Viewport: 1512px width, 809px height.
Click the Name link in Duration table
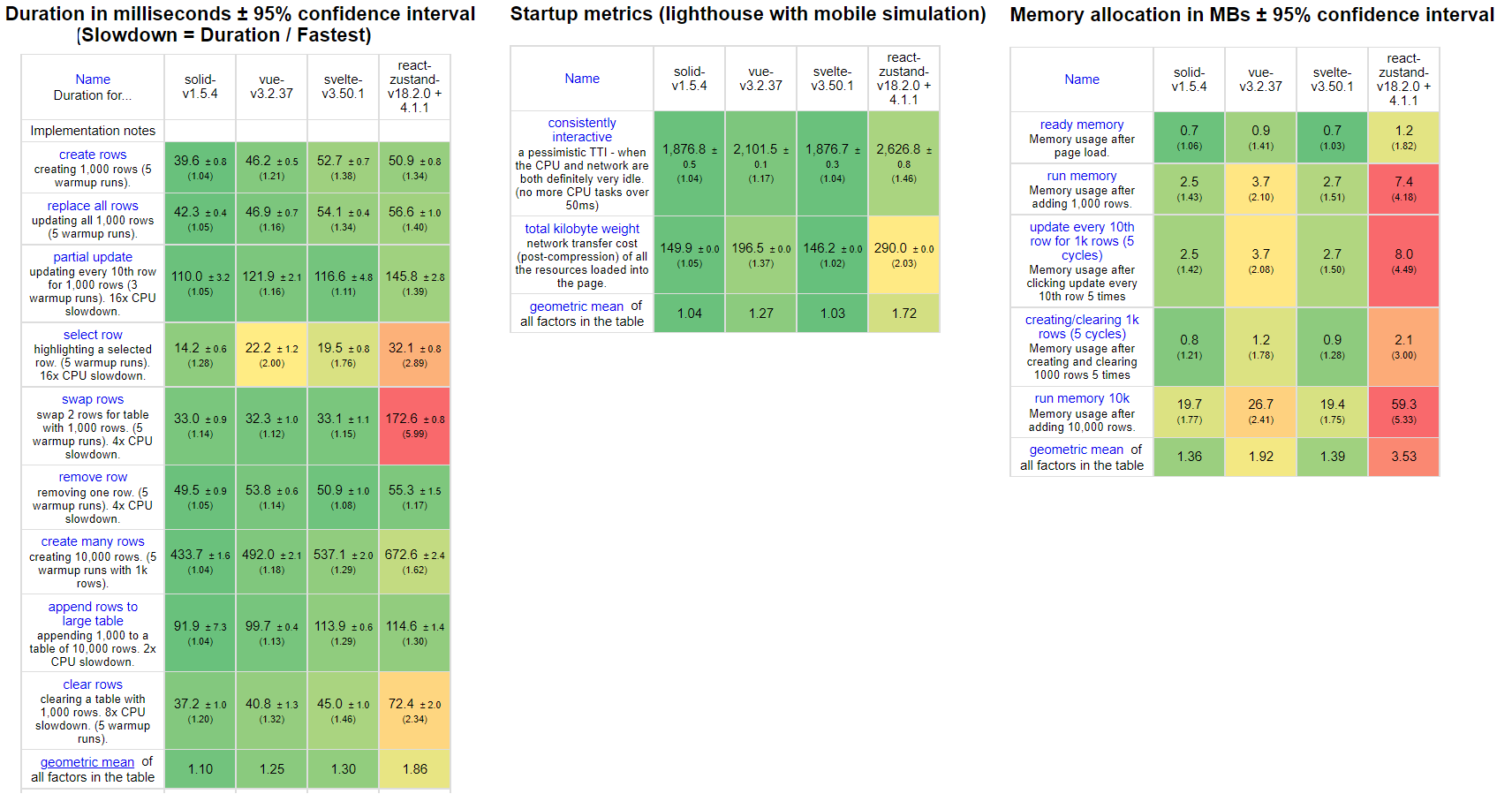pos(93,79)
